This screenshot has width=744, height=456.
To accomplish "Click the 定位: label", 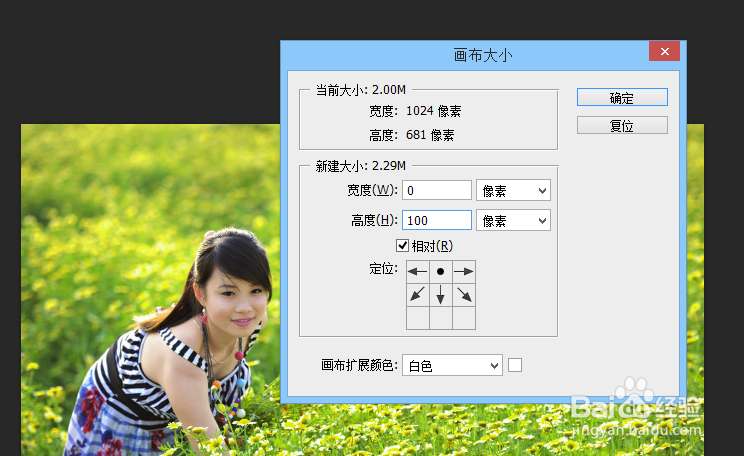I will [x=383, y=269].
